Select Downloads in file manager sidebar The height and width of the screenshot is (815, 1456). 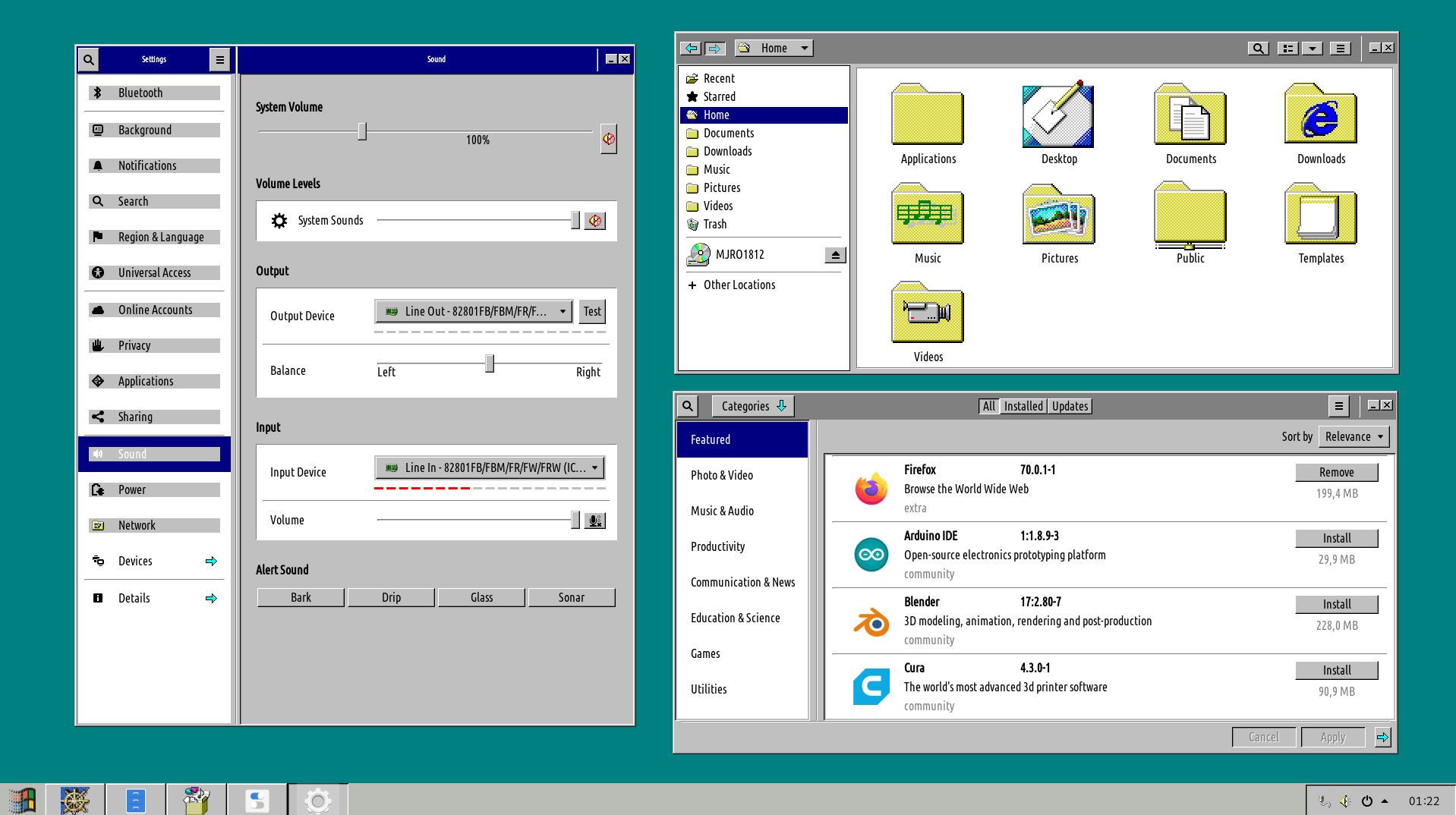(x=727, y=151)
